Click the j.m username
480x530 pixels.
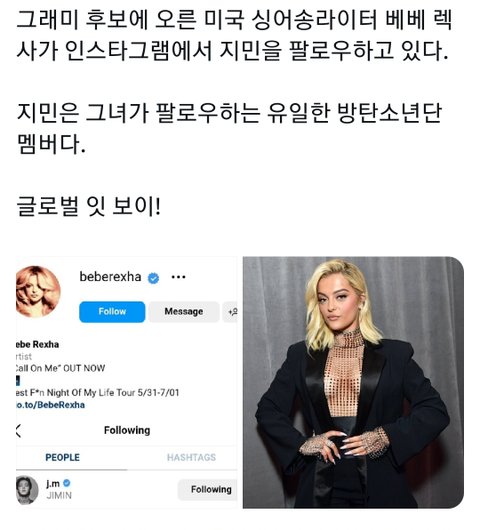[53, 484]
